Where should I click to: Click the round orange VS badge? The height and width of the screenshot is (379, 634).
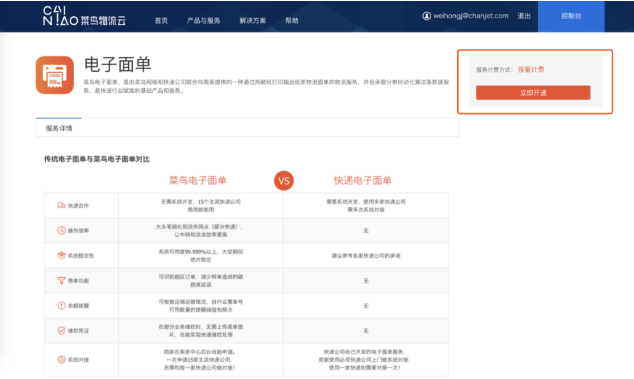[x=284, y=181]
